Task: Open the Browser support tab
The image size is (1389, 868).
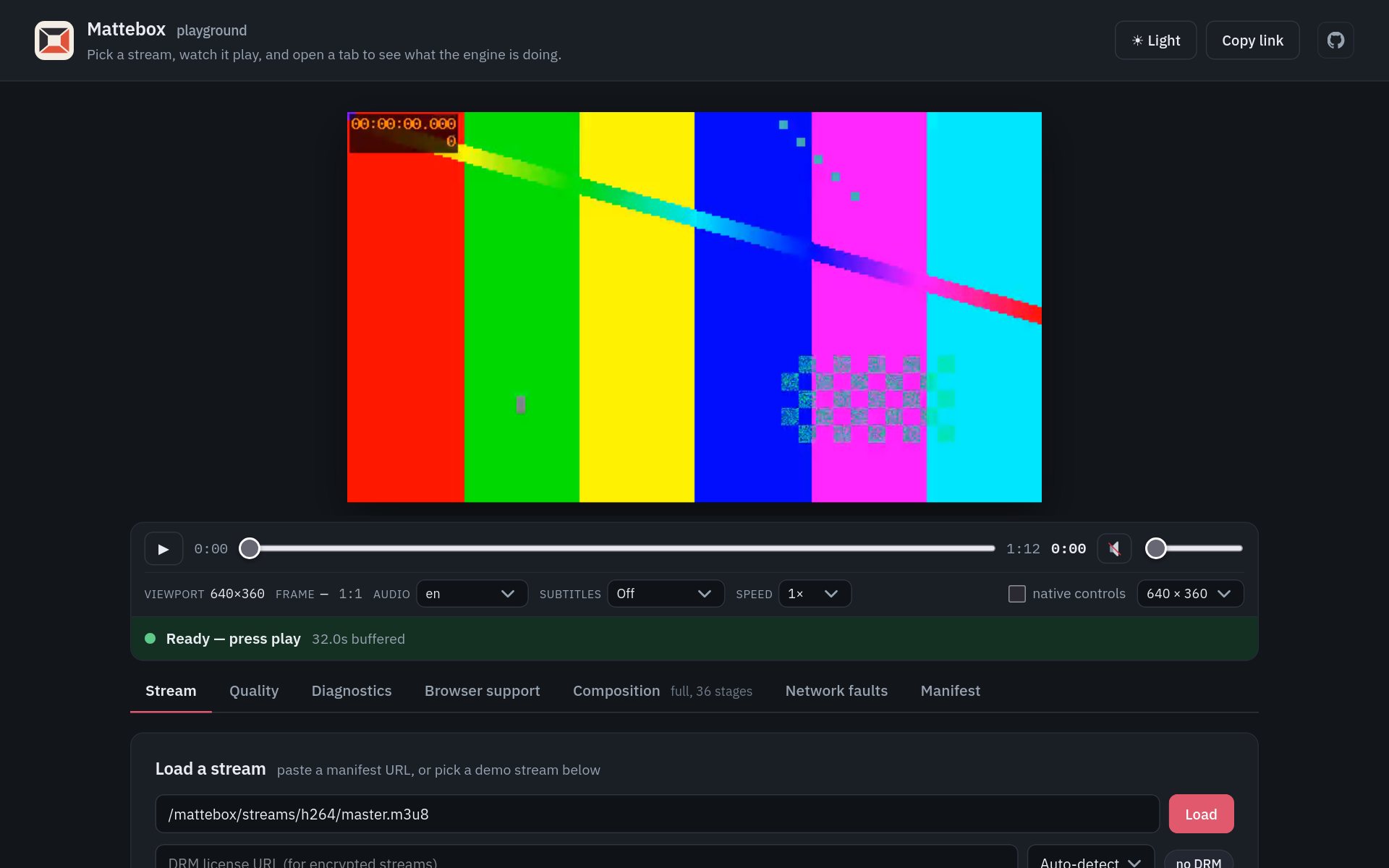Action: pyautogui.click(x=483, y=691)
